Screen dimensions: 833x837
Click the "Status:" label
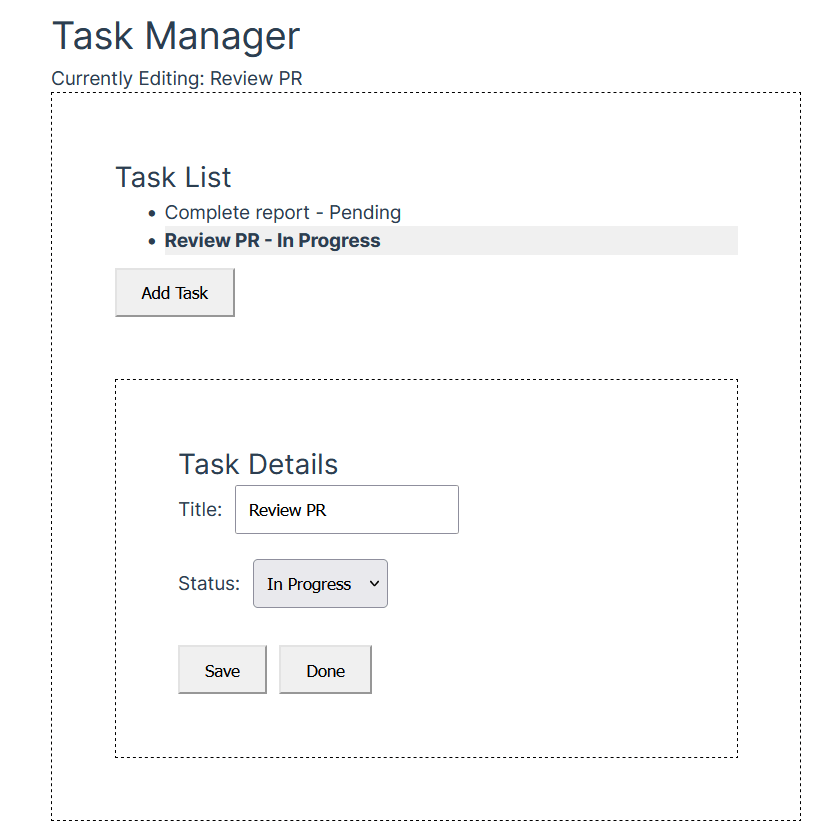[209, 584]
